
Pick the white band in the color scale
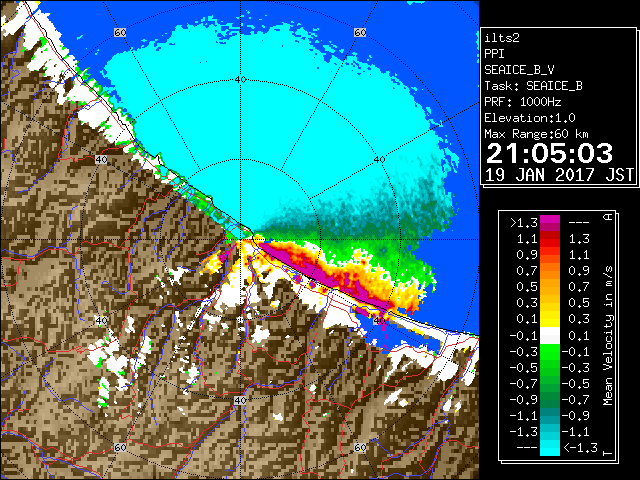pyautogui.click(x=550, y=336)
